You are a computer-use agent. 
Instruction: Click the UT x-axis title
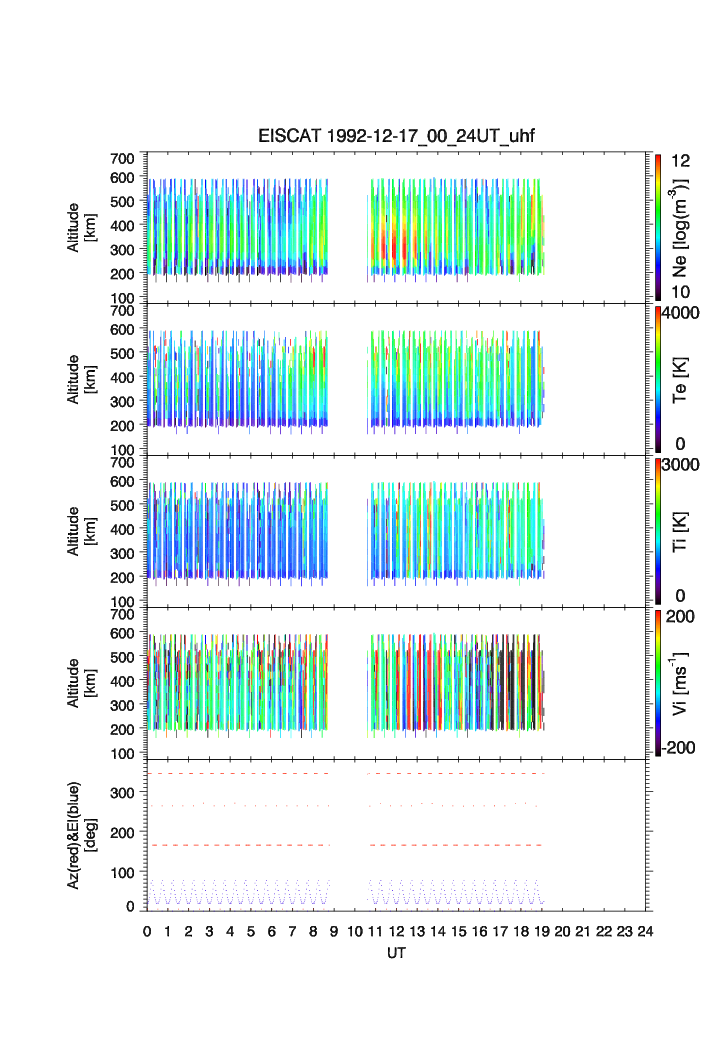[x=396, y=953]
